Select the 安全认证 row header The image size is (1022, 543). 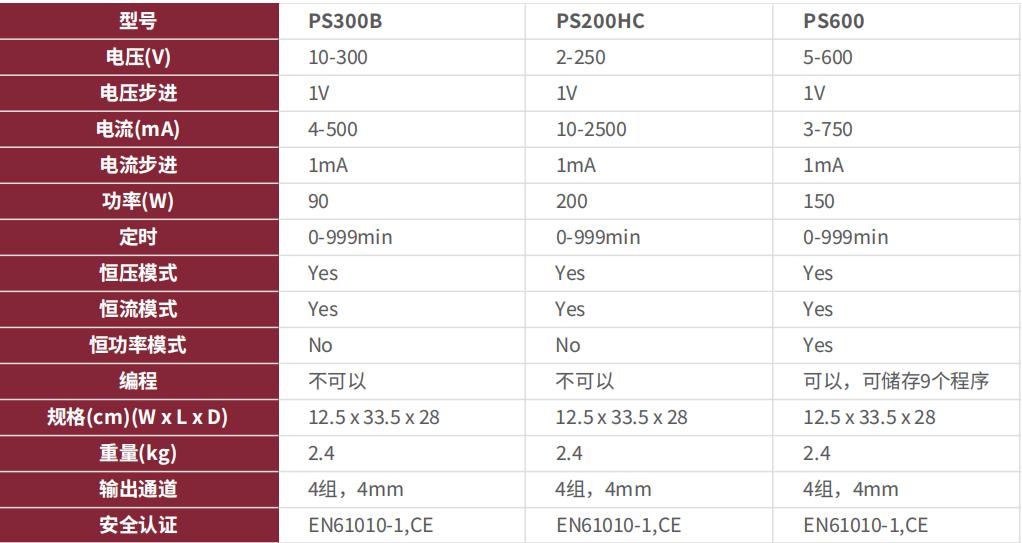tap(138, 525)
